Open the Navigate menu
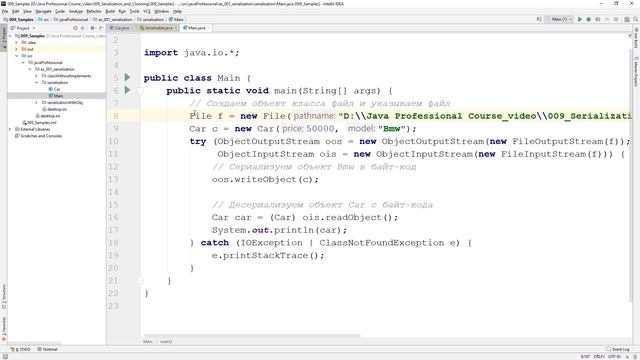This screenshot has width=640, height=360. click(x=43, y=11)
